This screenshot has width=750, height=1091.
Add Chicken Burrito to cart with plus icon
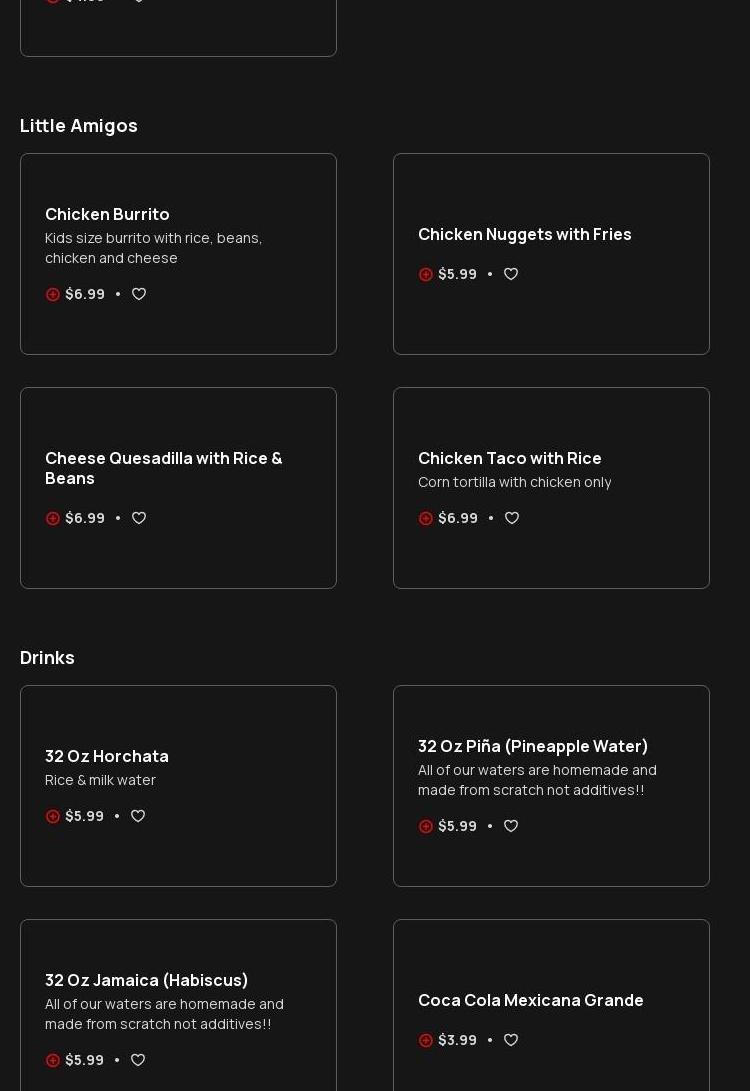[53, 294]
